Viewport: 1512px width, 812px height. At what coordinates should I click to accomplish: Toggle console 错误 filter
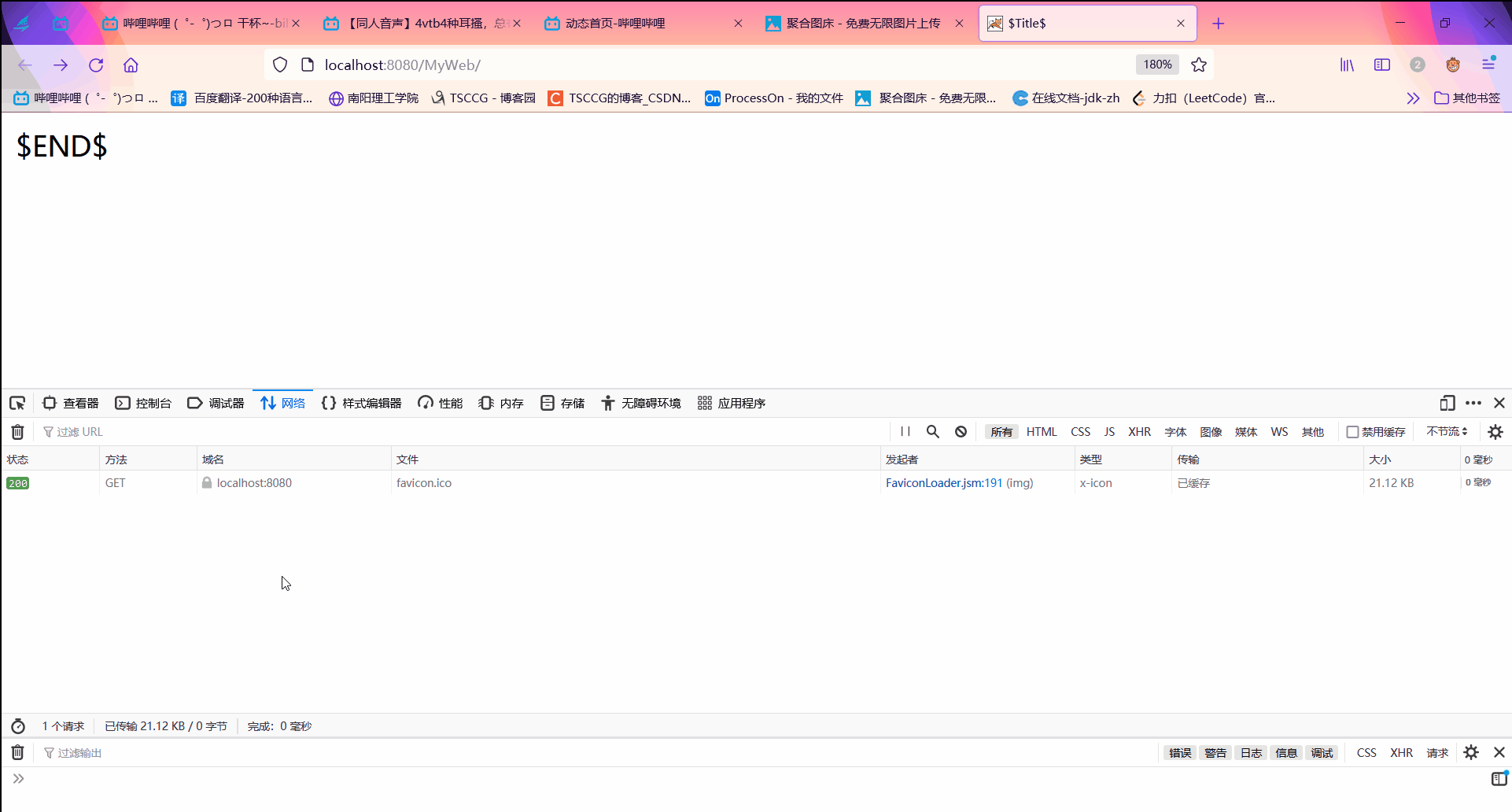1180,753
